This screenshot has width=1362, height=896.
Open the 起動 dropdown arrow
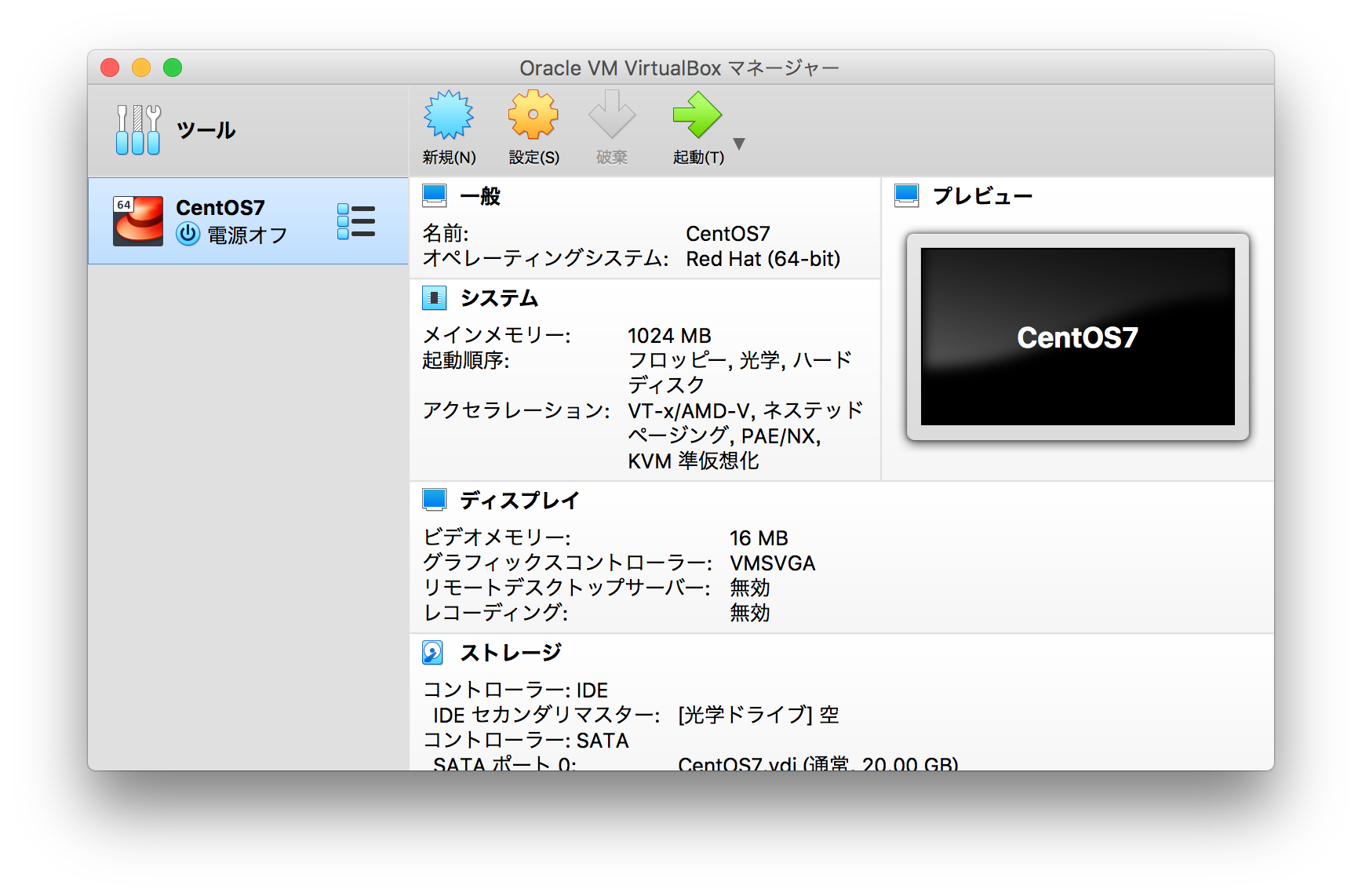tap(738, 144)
